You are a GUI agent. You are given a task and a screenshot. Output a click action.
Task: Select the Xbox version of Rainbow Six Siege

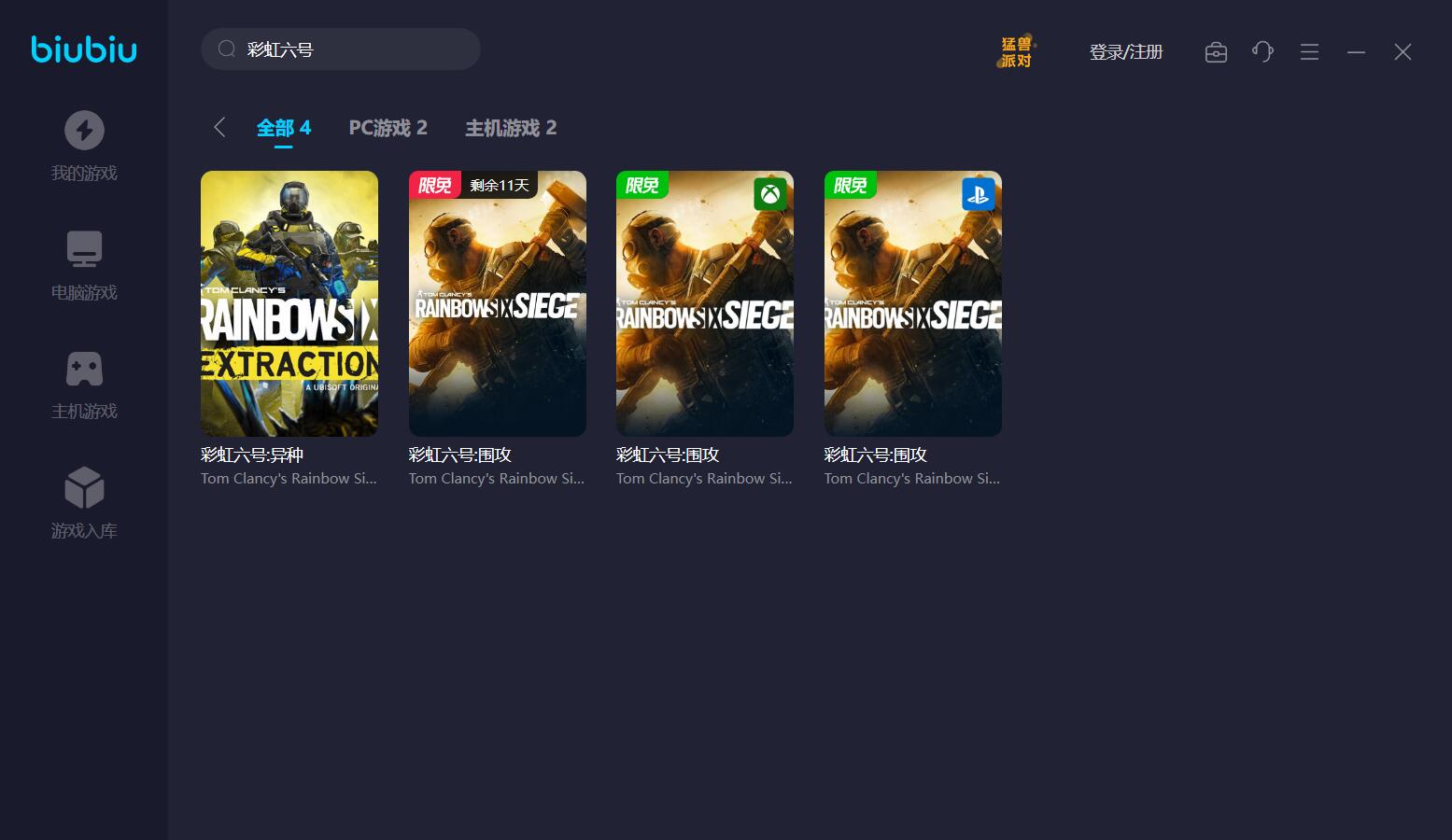[x=705, y=303]
